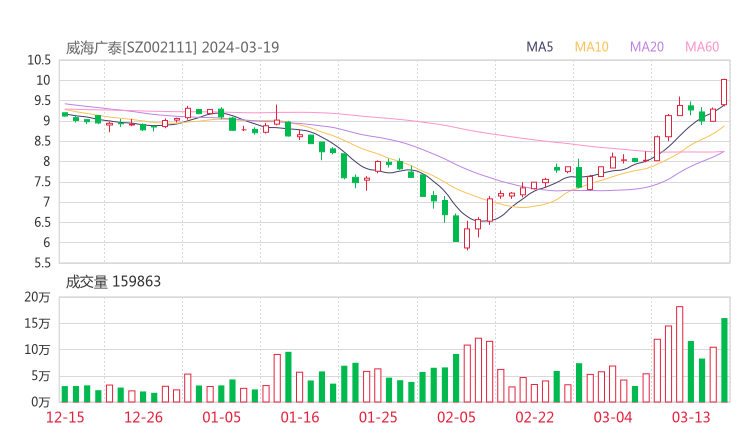Click the 12-15 date label
Image resolution: width=740 pixels, height=440 pixels.
[x=65, y=418]
